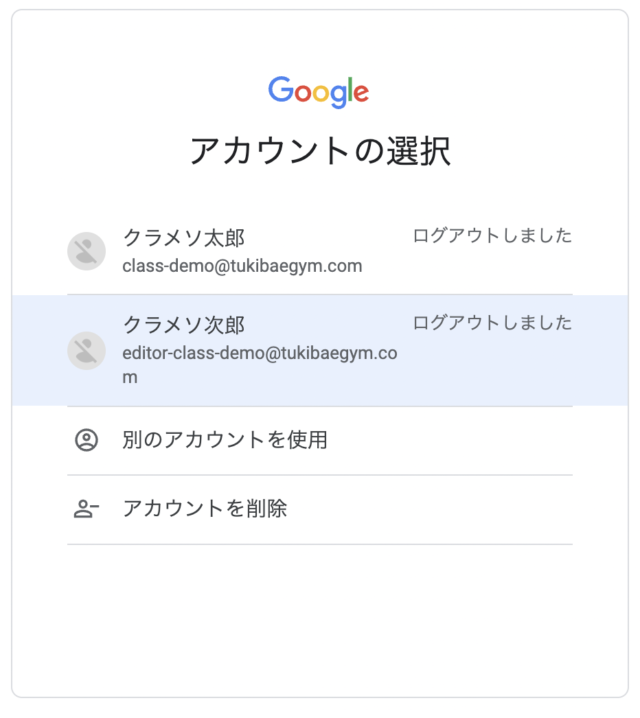Click the person circle icon for 別のアカウントを使用
640x718 pixels.
pos(87,440)
